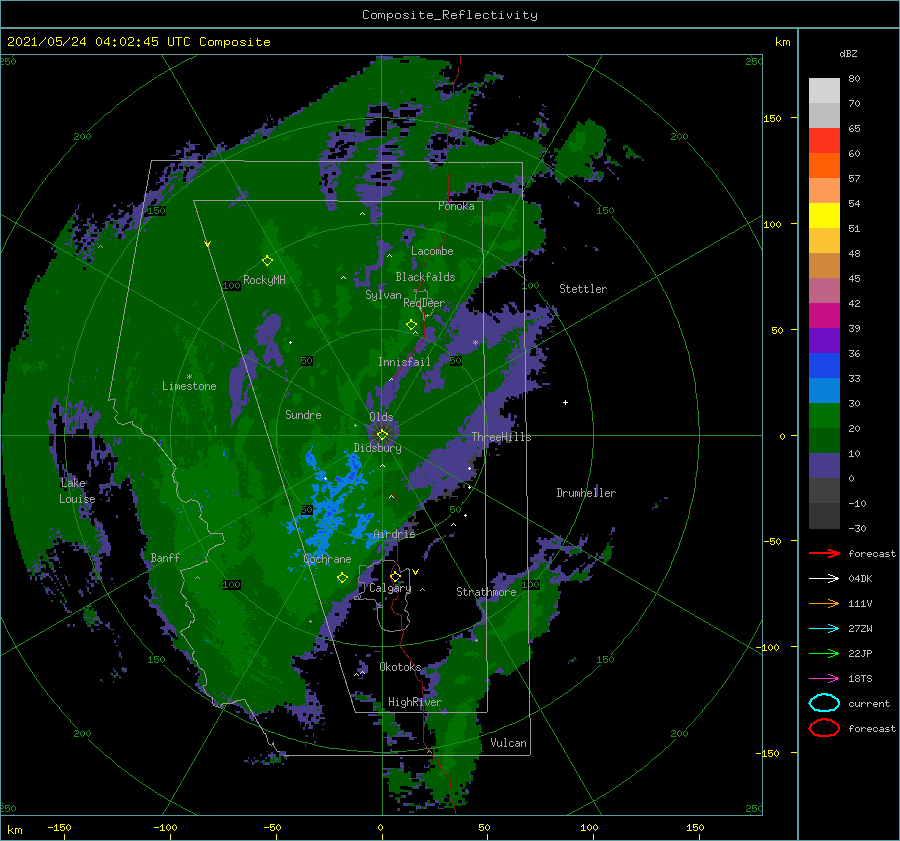Image resolution: width=900 pixels, height=841 pixels.
Task: Click the Strathmore label
Action: point(486,592)
